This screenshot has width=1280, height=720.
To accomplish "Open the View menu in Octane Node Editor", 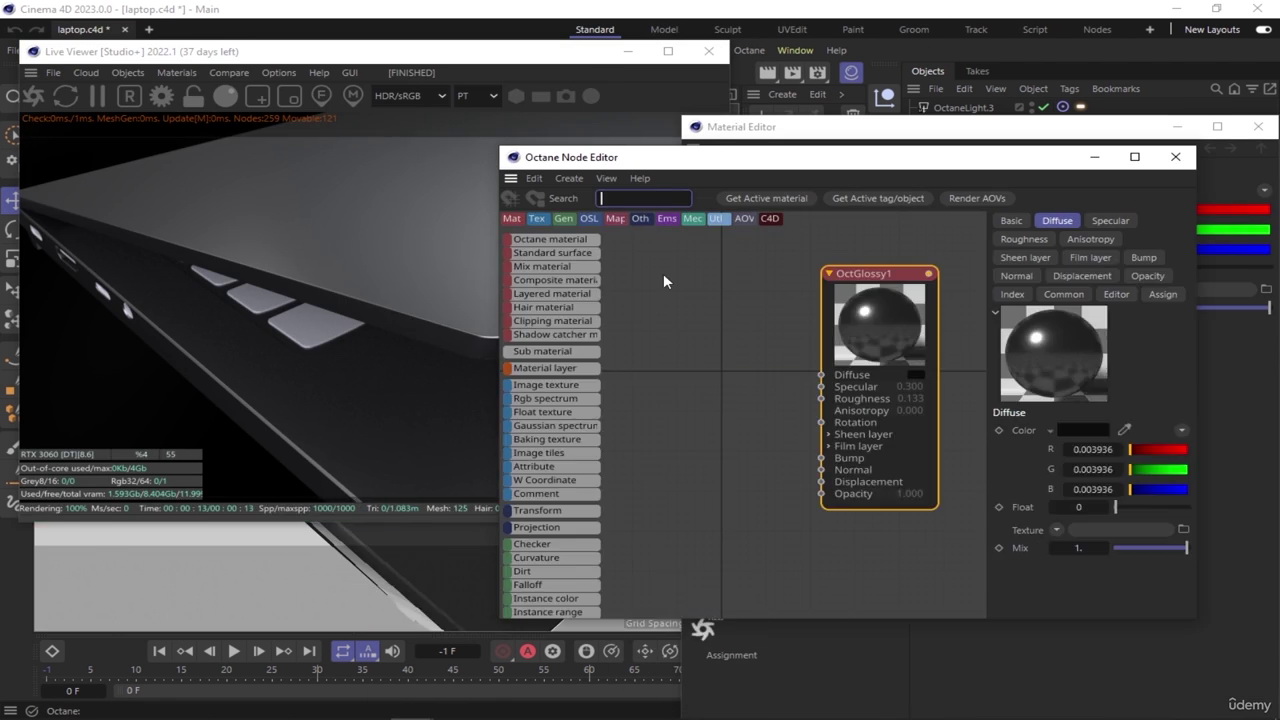I will pyautogui.click(x=606, y=178).
